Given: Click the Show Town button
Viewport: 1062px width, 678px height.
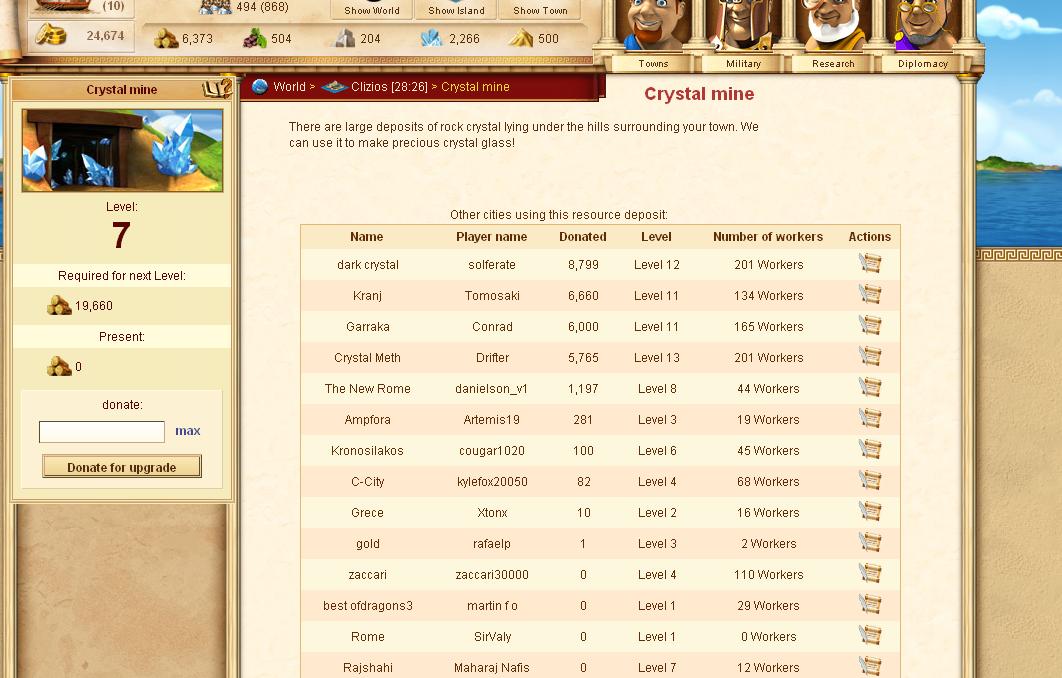Looking at the screenshot, I should click(540, 9).
